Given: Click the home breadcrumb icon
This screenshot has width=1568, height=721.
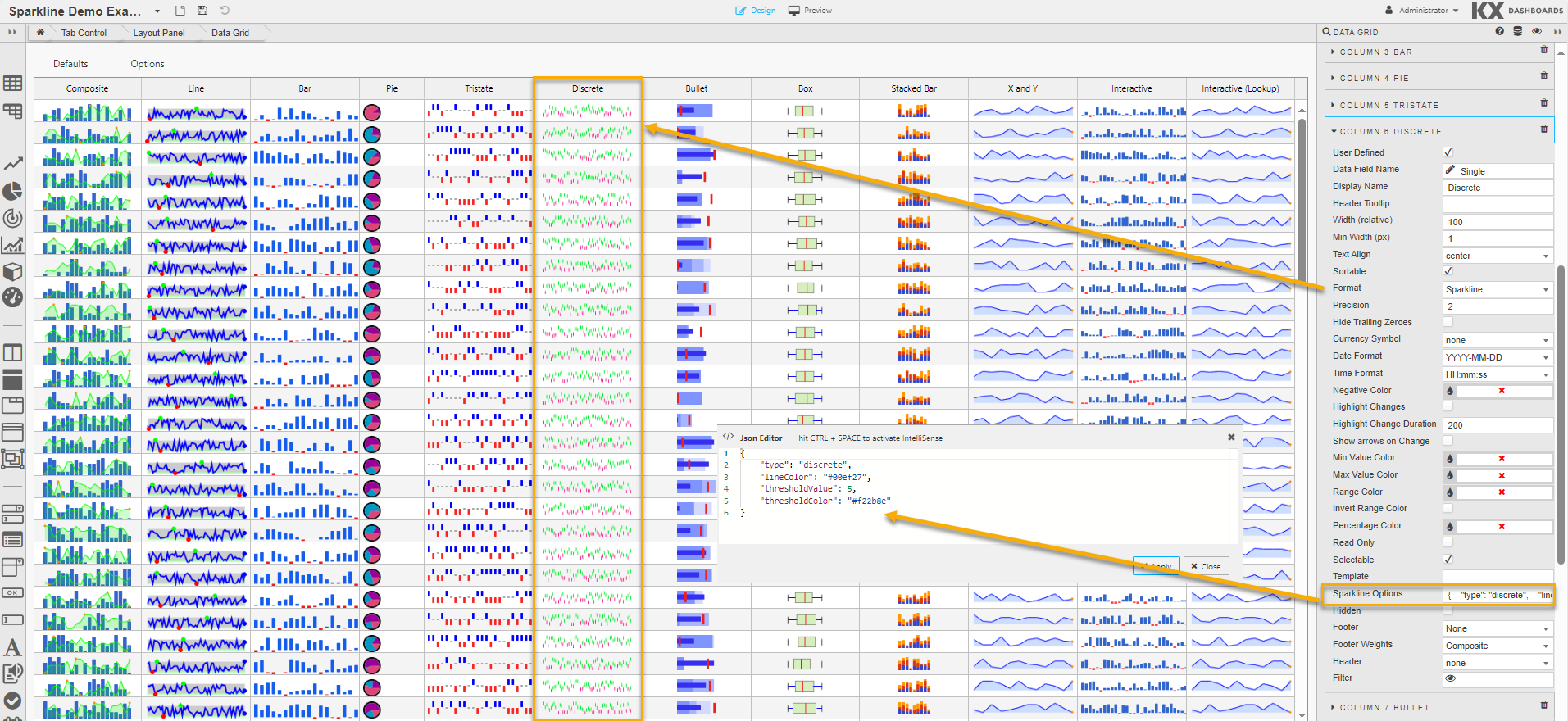Looking at the screenshot, I should point(40,33).
